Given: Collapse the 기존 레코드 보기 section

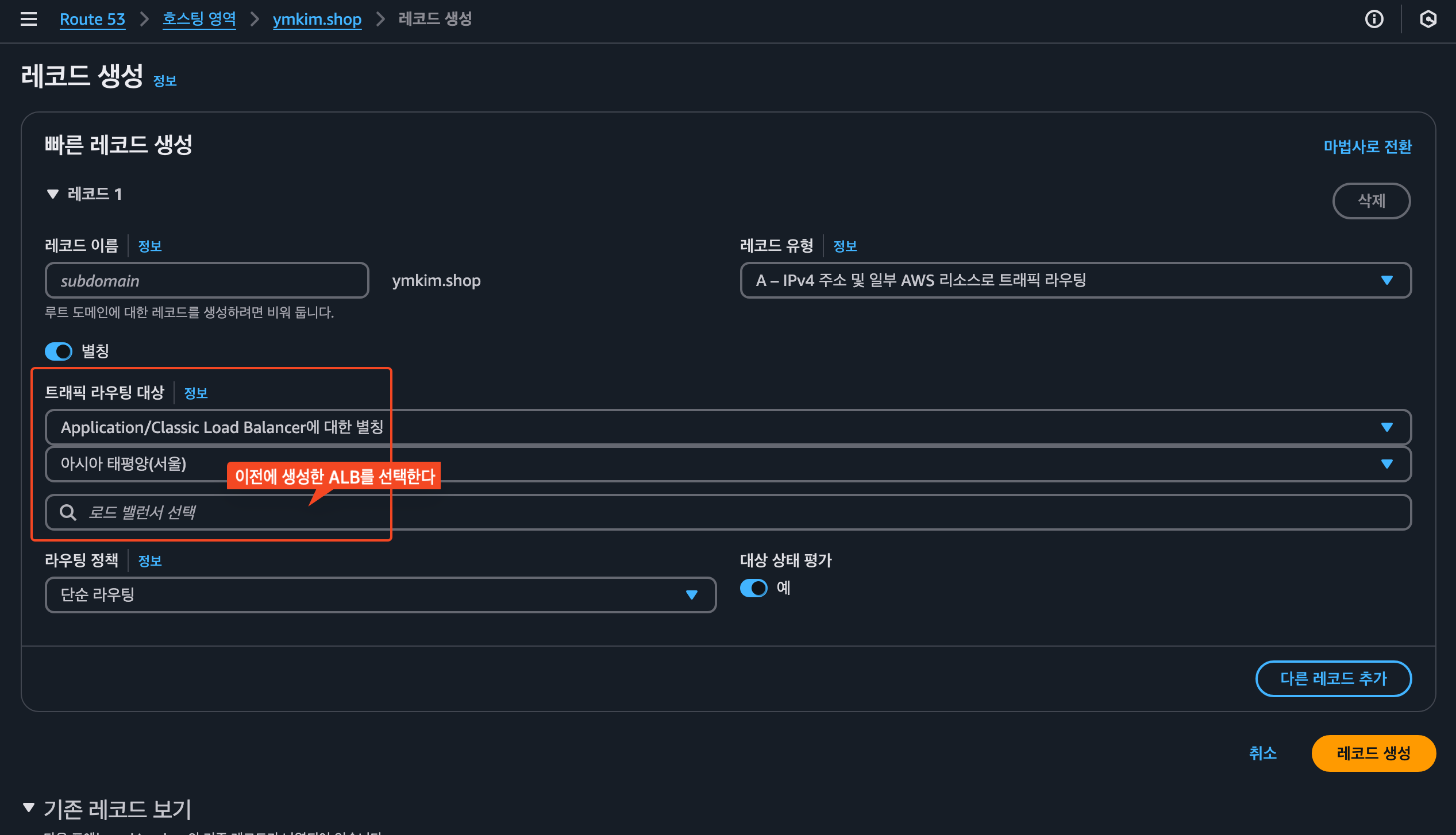Looking at the screenshot, I should coord(29,807).
